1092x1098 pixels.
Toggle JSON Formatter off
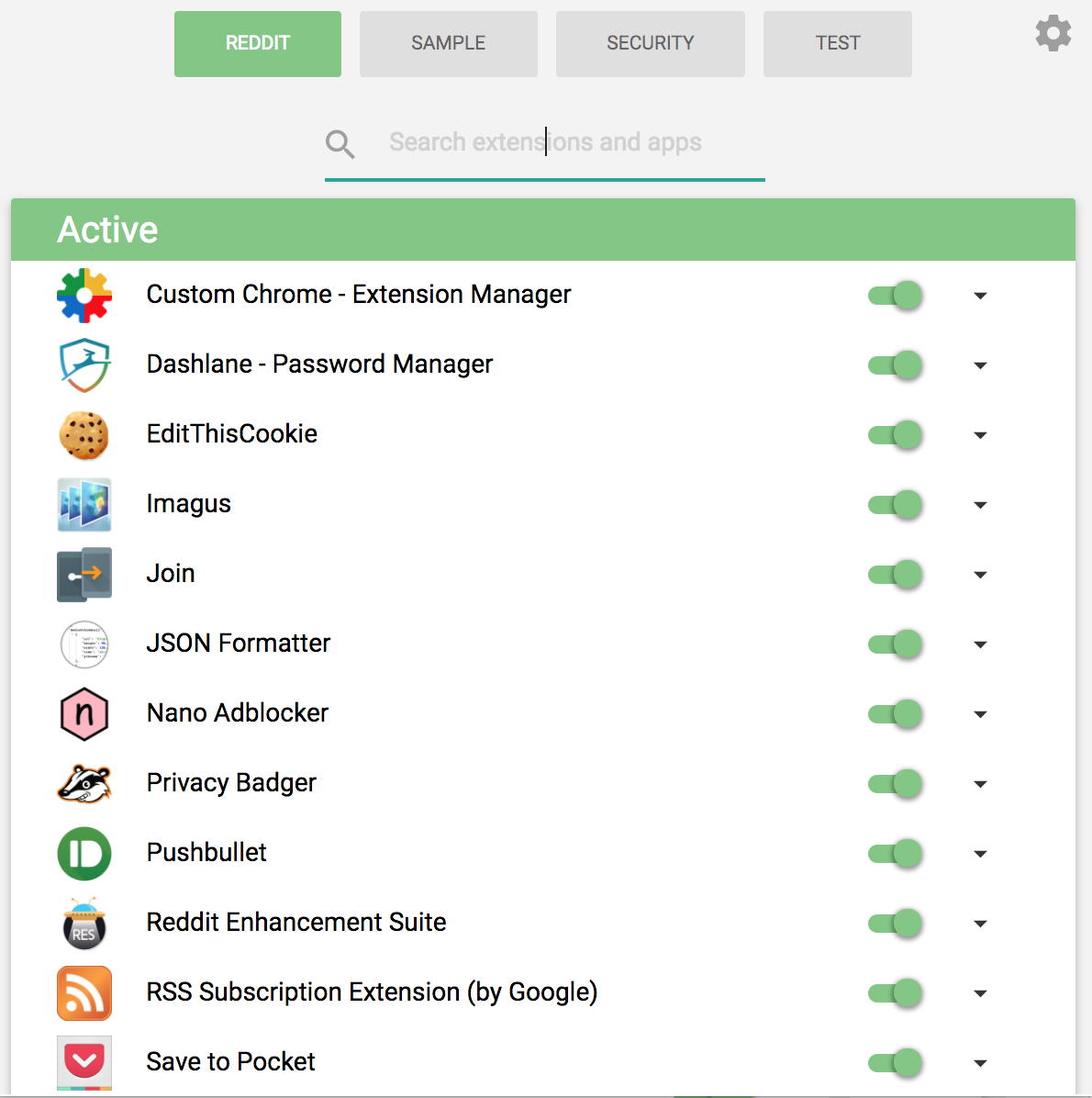coord(895,644)
